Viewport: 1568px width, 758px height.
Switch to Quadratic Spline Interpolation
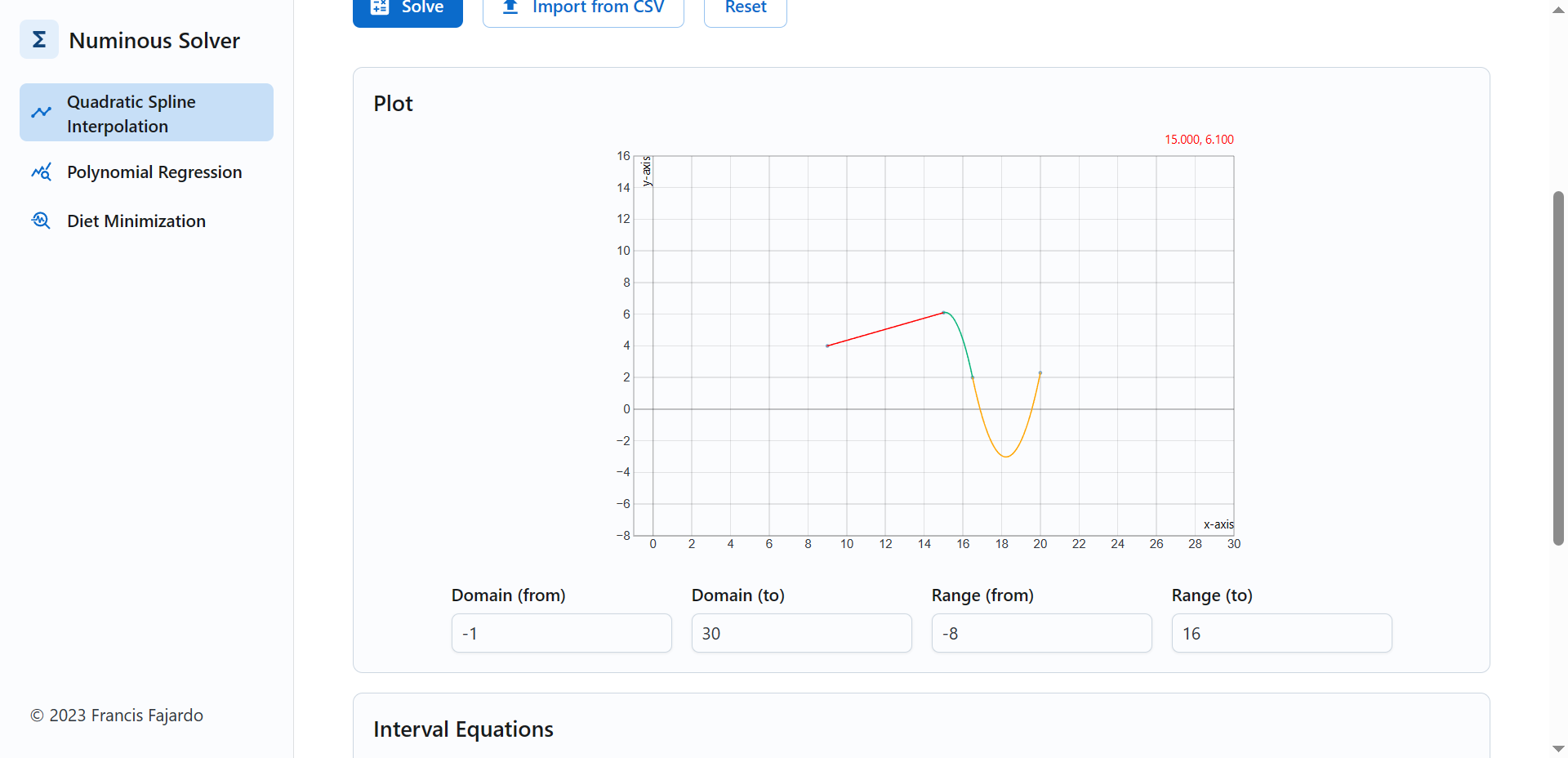click(145, 112)
